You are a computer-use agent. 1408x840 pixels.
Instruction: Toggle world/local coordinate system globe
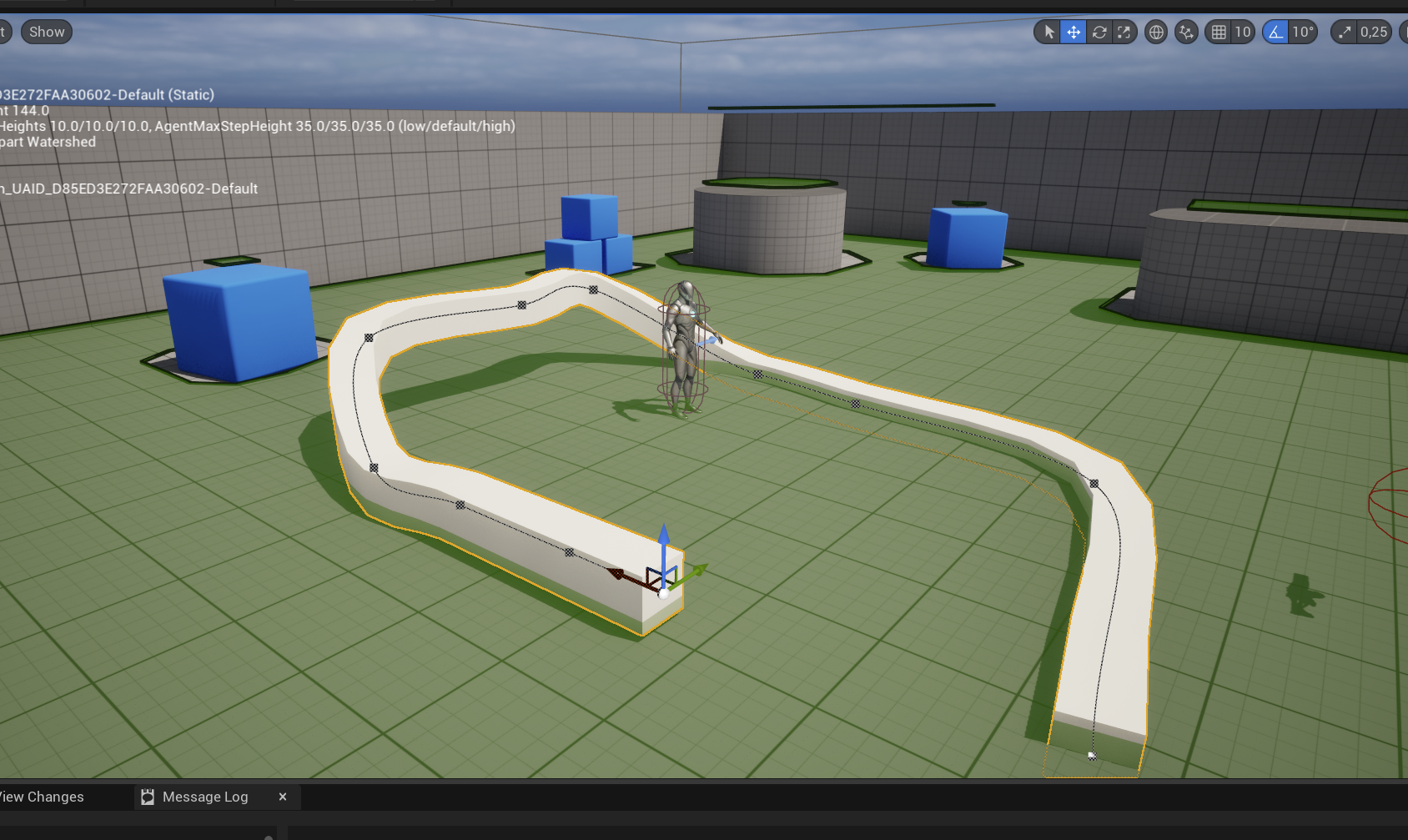click(1156, 33)
